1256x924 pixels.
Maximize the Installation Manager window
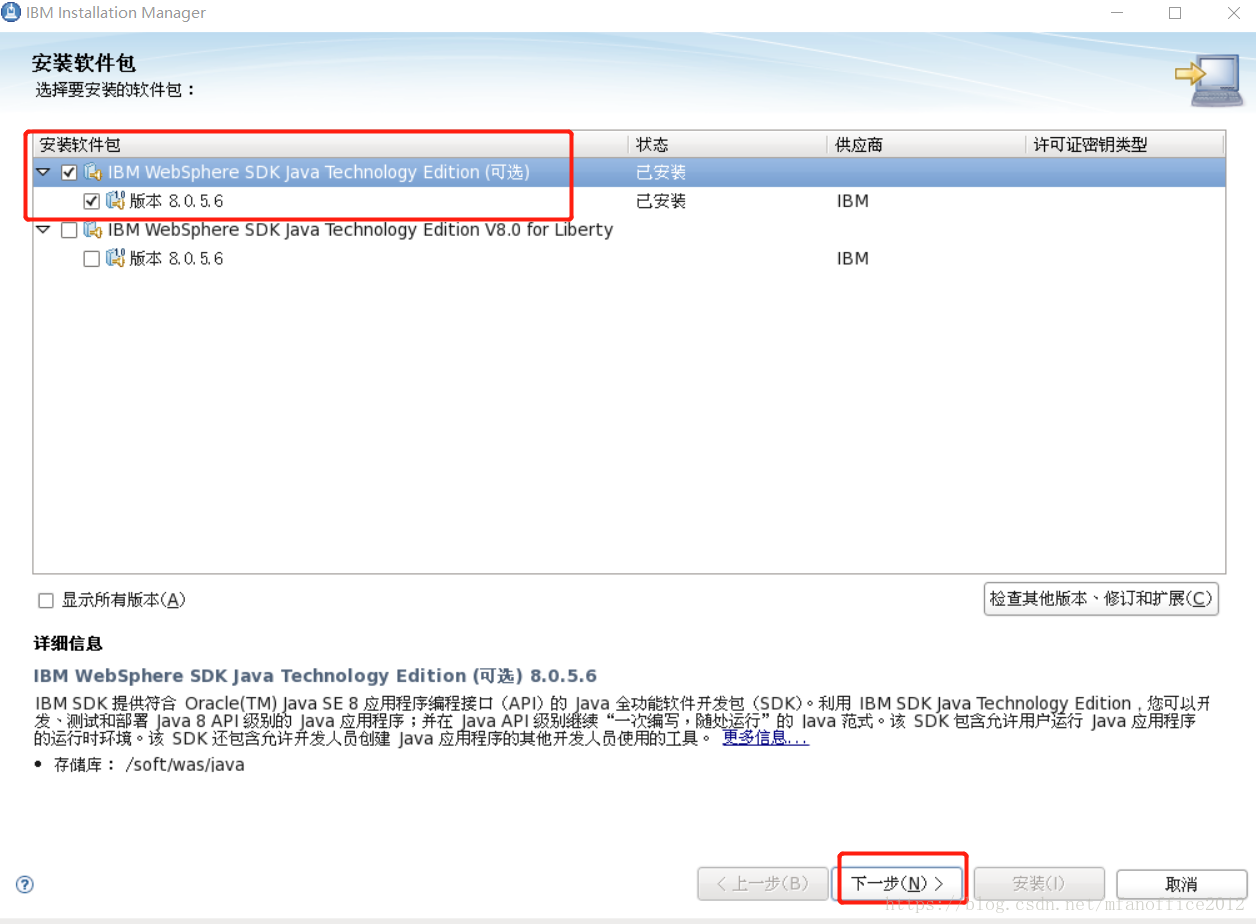[x=1175, y=13]
